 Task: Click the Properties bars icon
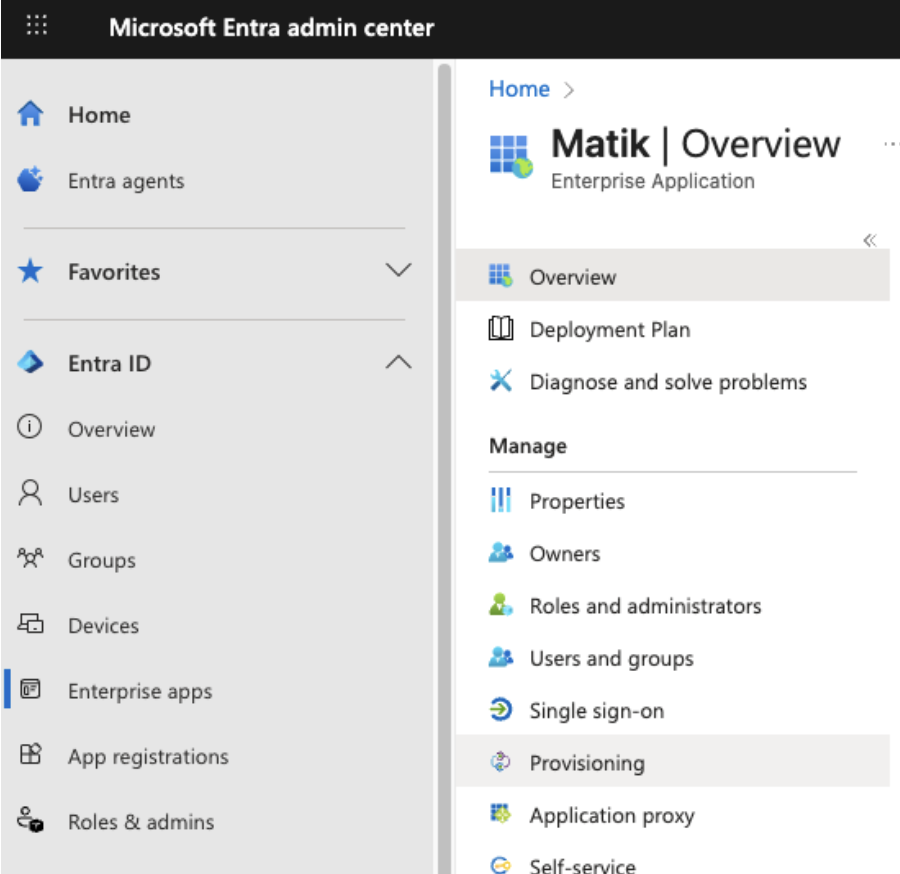point(501,501)
